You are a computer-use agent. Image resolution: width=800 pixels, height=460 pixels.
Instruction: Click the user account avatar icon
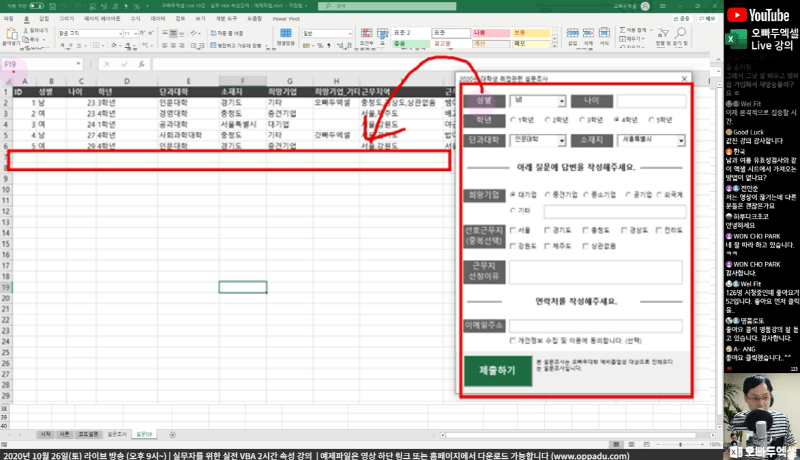pyautogui.click(x=645, y=6)
